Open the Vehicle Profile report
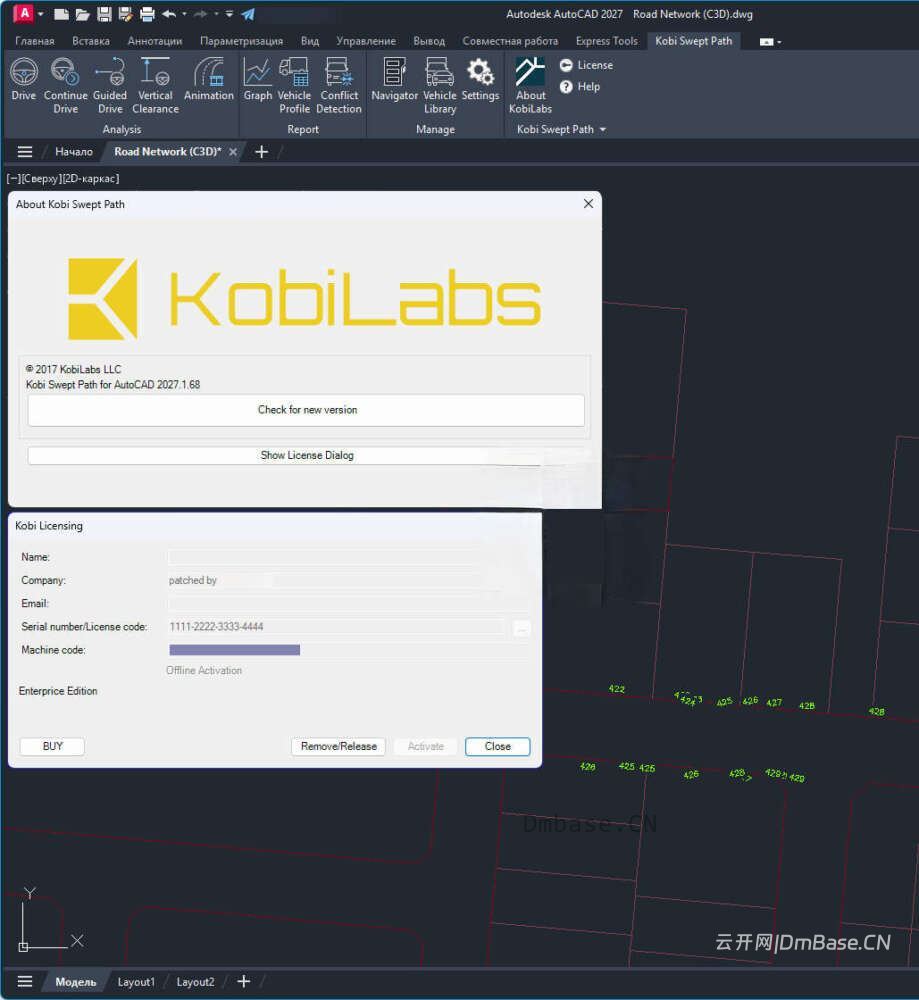 [294, 85]
